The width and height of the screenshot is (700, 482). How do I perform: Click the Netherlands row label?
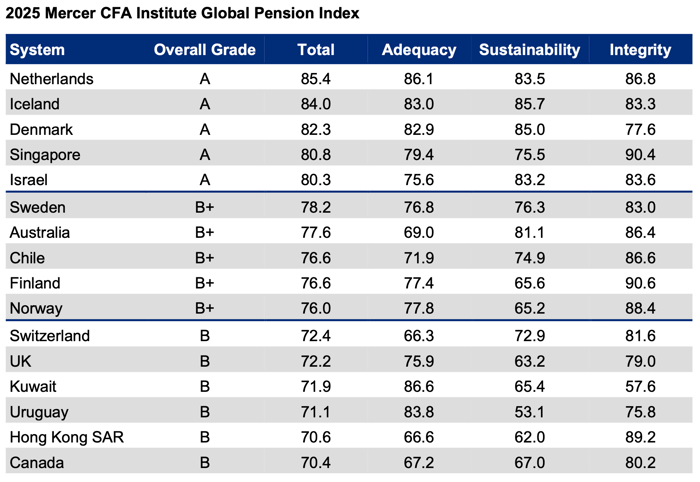pyautogui.click(x=51, y=79)
